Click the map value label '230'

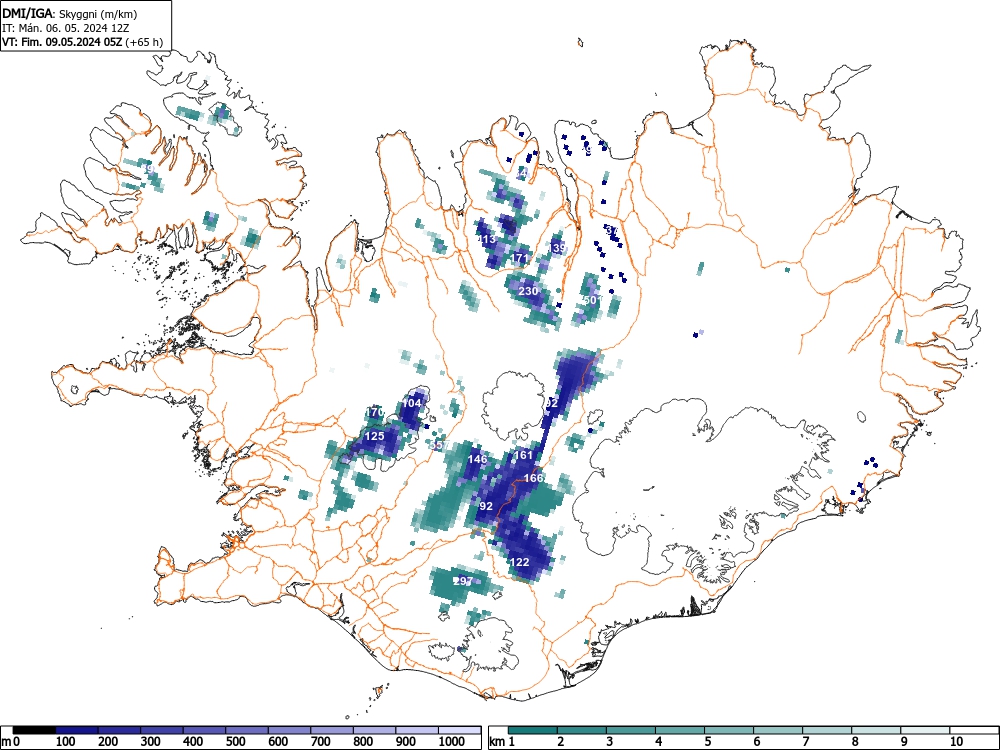tap(528, 291)
